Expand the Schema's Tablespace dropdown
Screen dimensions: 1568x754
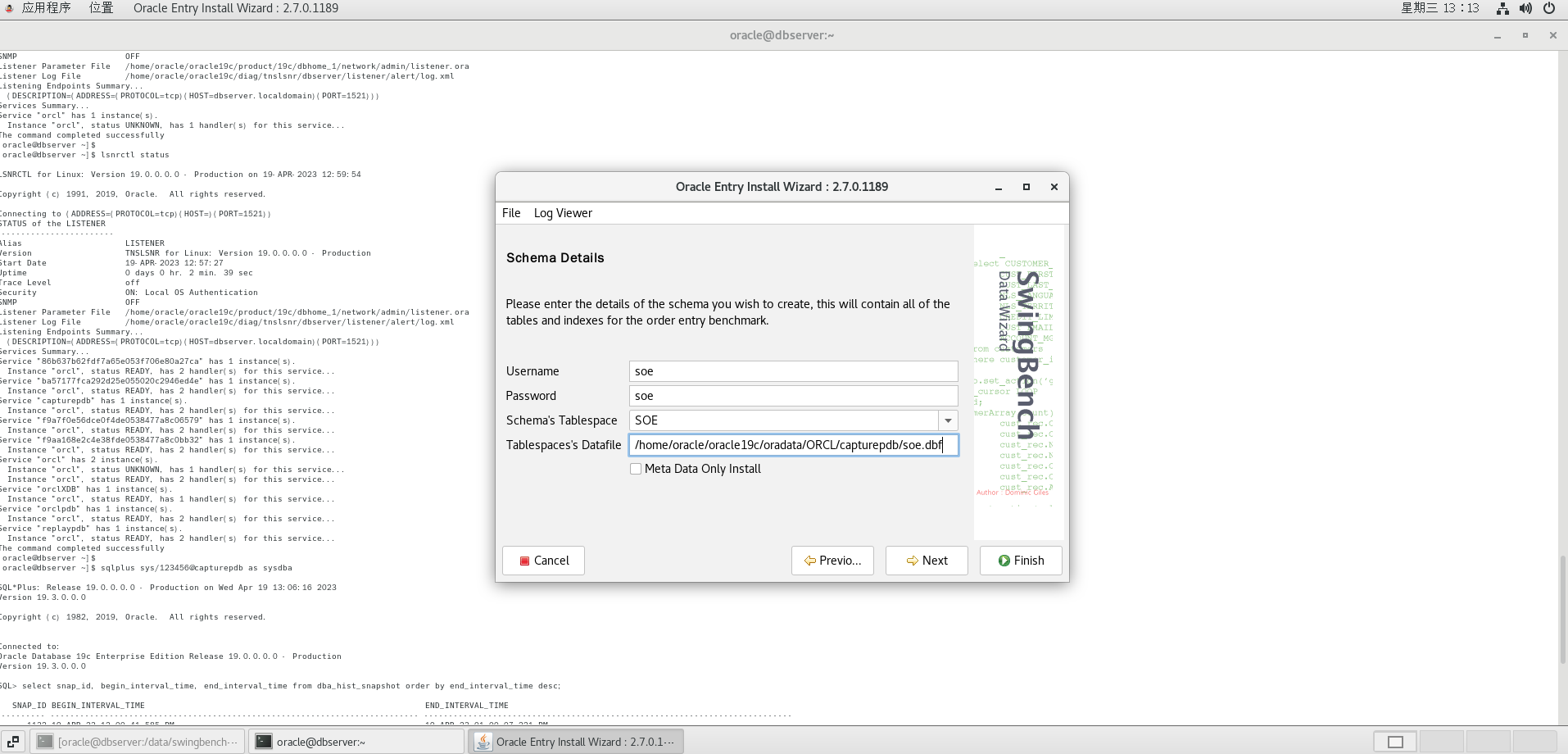coord(948,420)
